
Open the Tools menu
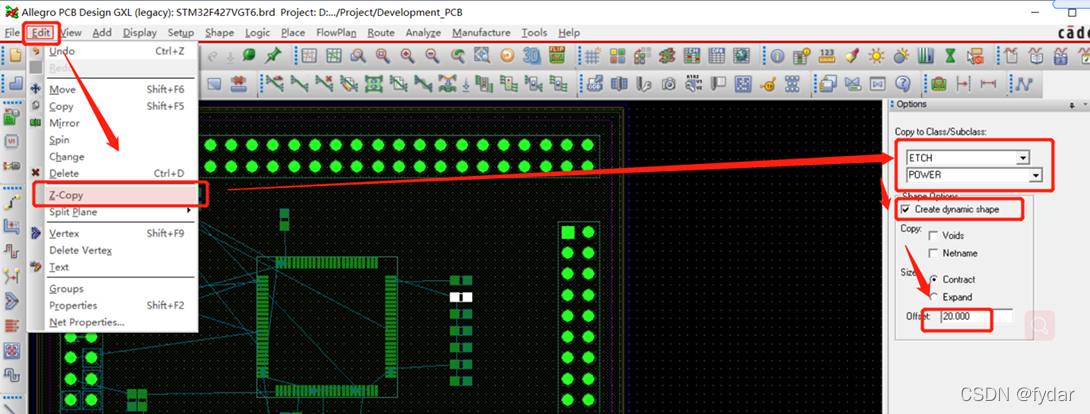pos(534,33)
